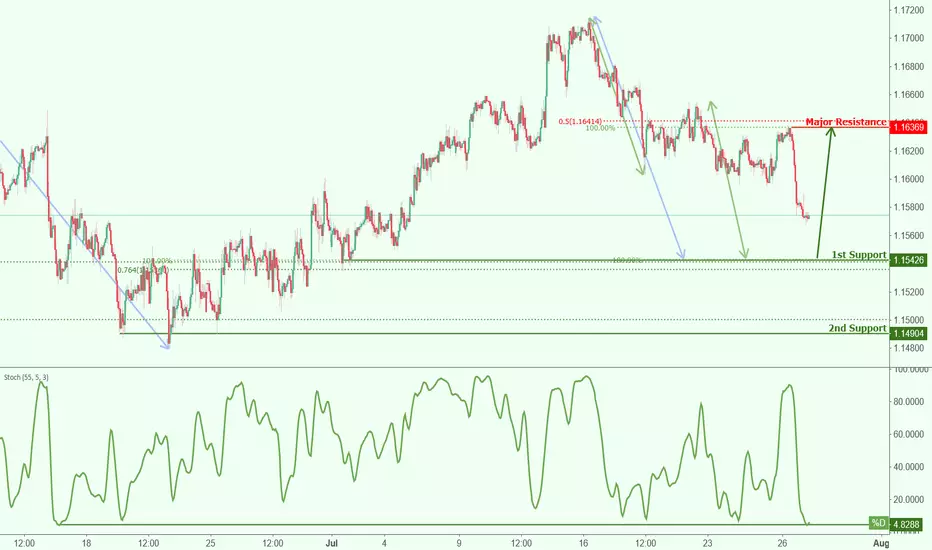Select the green 1.14904 price tag
Viewport: 932px width, 550px height.
[908, 334]
